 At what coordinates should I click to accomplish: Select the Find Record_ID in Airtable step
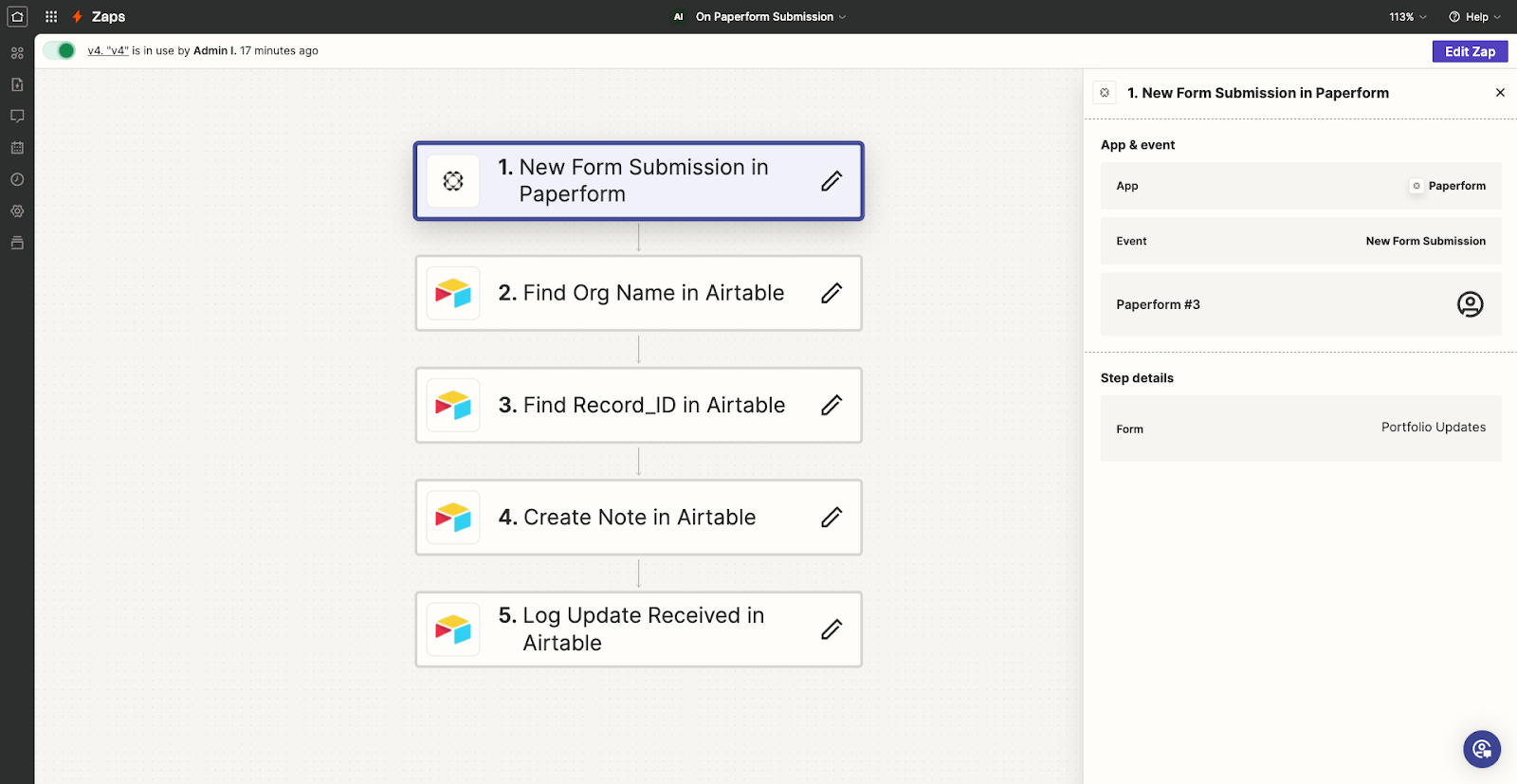pos(639,405)
